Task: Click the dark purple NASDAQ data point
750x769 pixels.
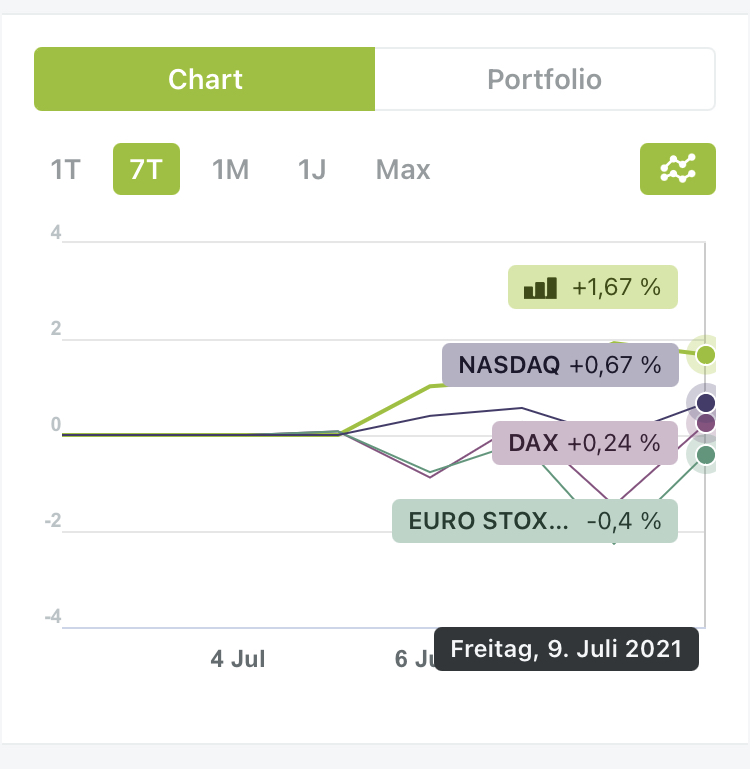Action: pyautogui.click(x=706, y=403)
